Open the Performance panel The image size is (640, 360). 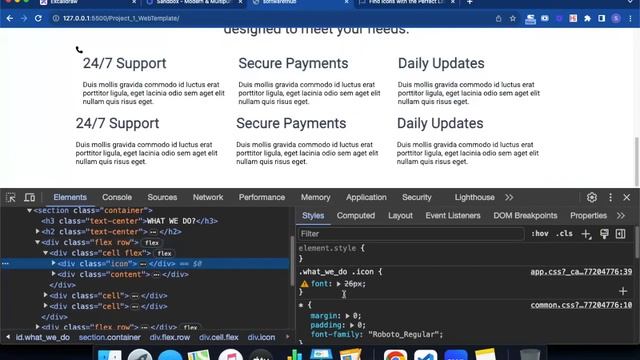(262, 198)
